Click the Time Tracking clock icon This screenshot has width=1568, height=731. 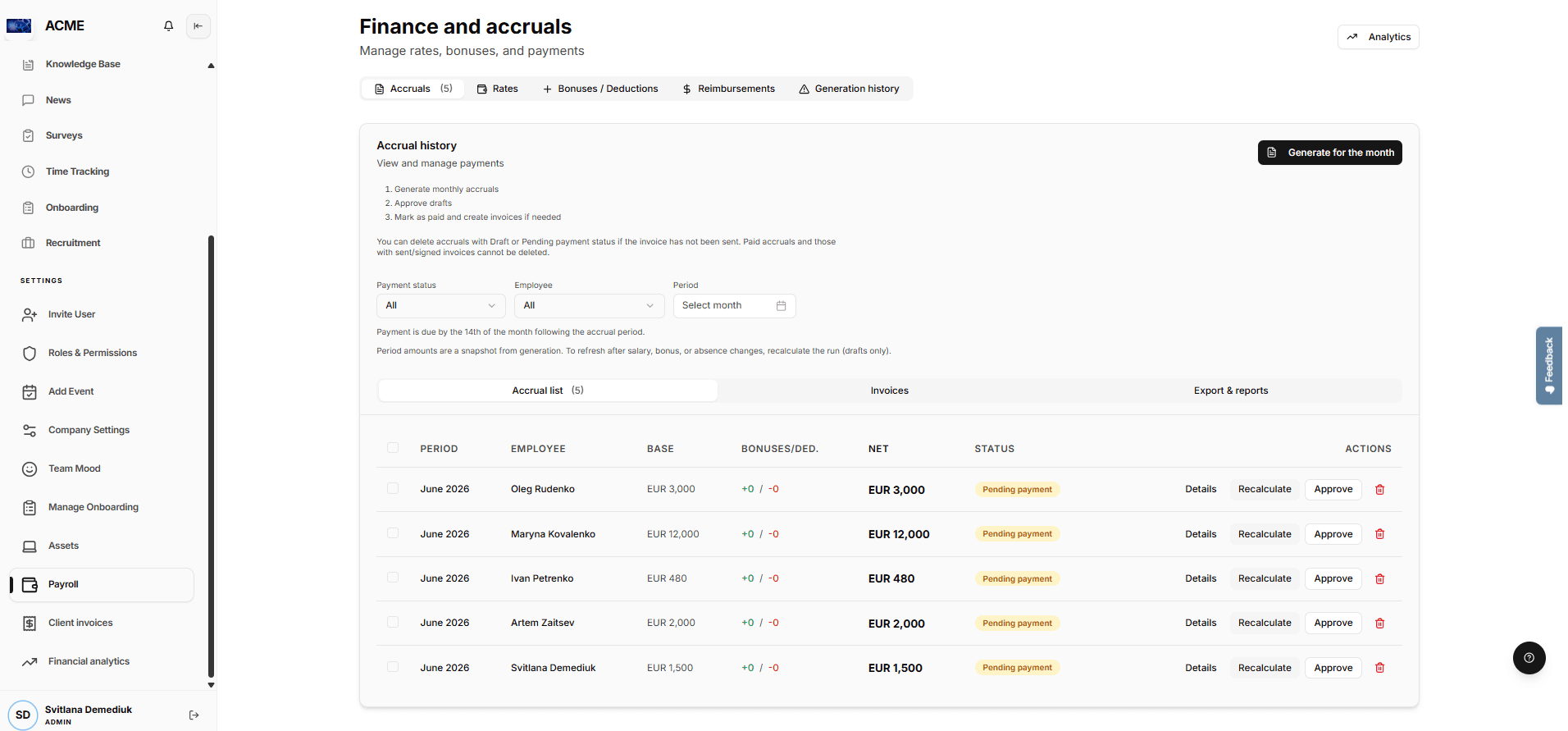click(28, 171)
